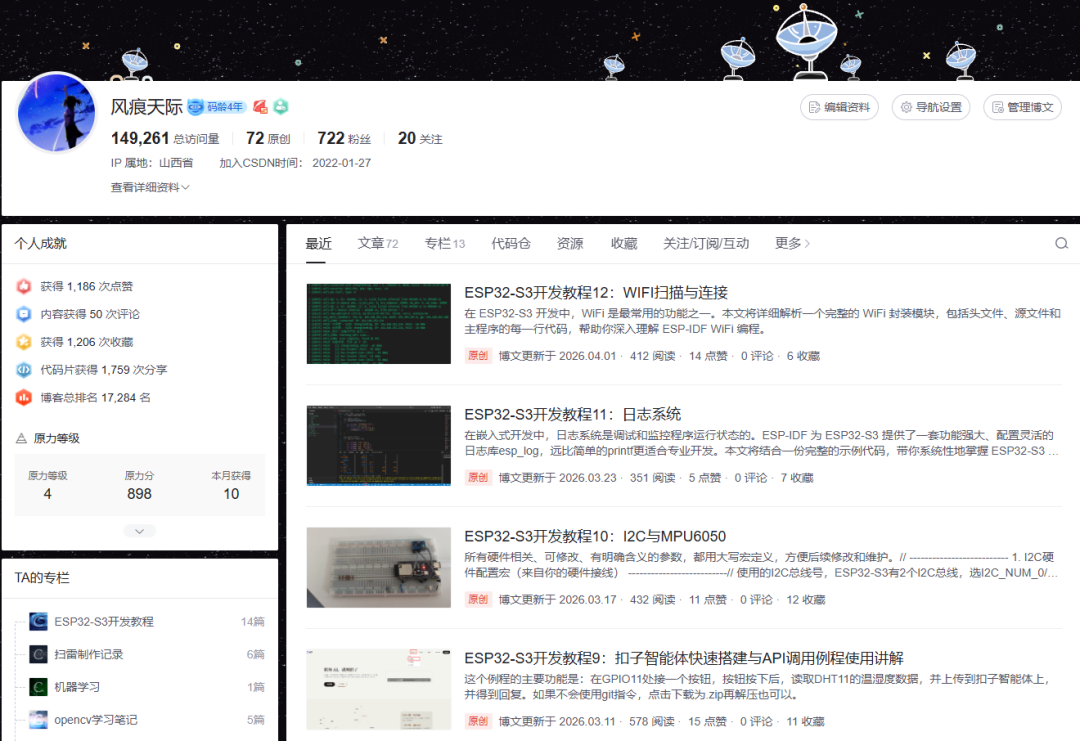Click the yellow star icon beside 获得 1,206 次收藏
1080x741 pixels.
24,342
